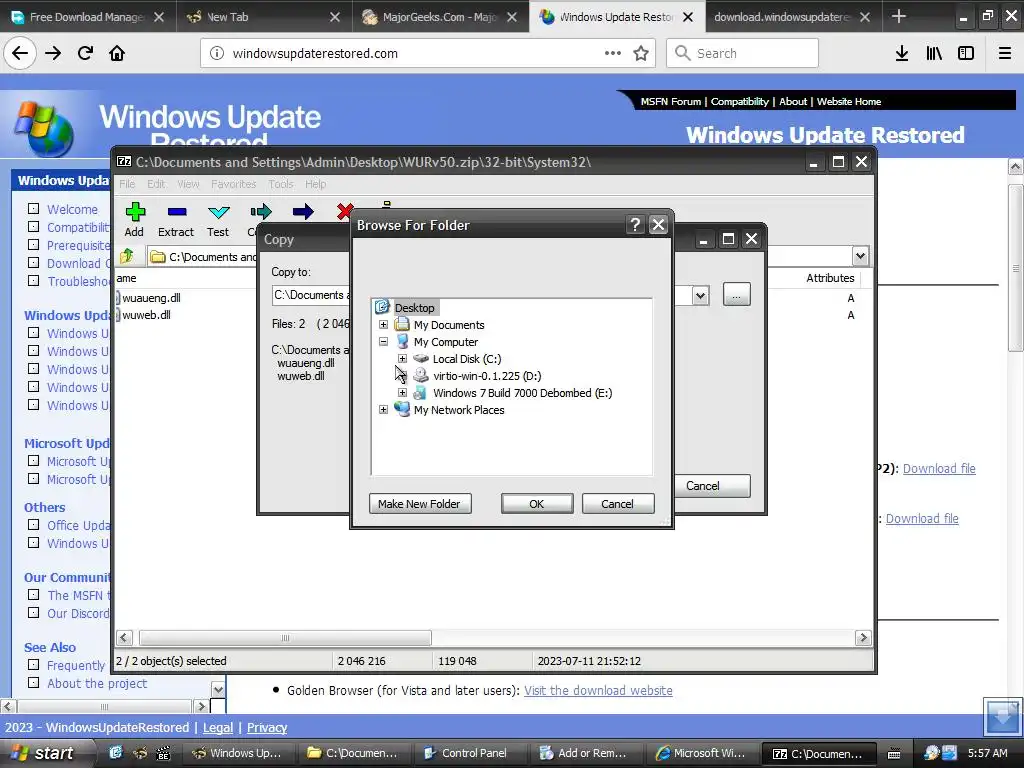This screenshot has height=768, width=1024.
Task: Open the 7-Zip address bar dropdown
Action: coord(860,256)
